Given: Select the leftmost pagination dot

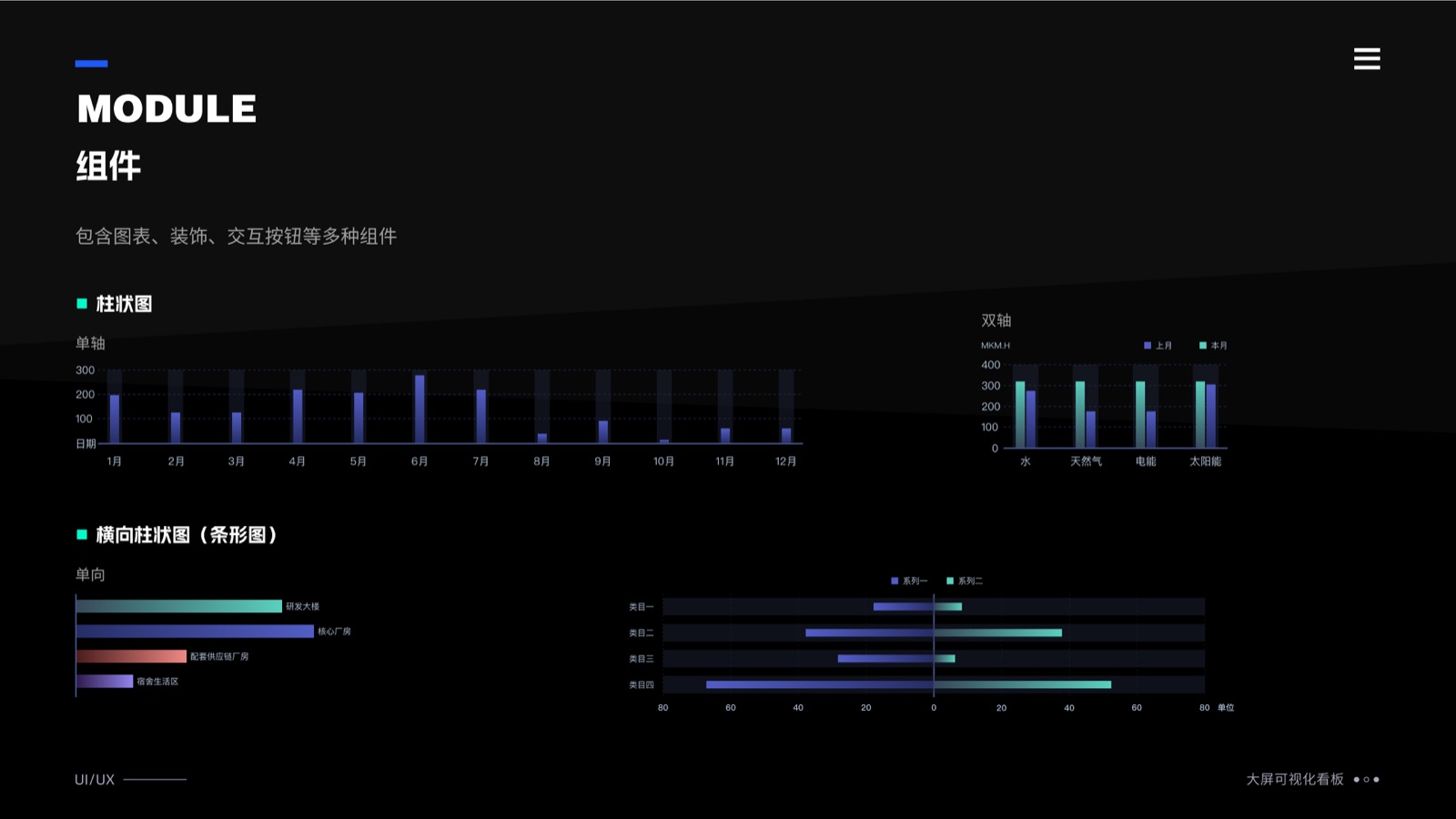Looking at the screenshot, I should point(1356,780).
